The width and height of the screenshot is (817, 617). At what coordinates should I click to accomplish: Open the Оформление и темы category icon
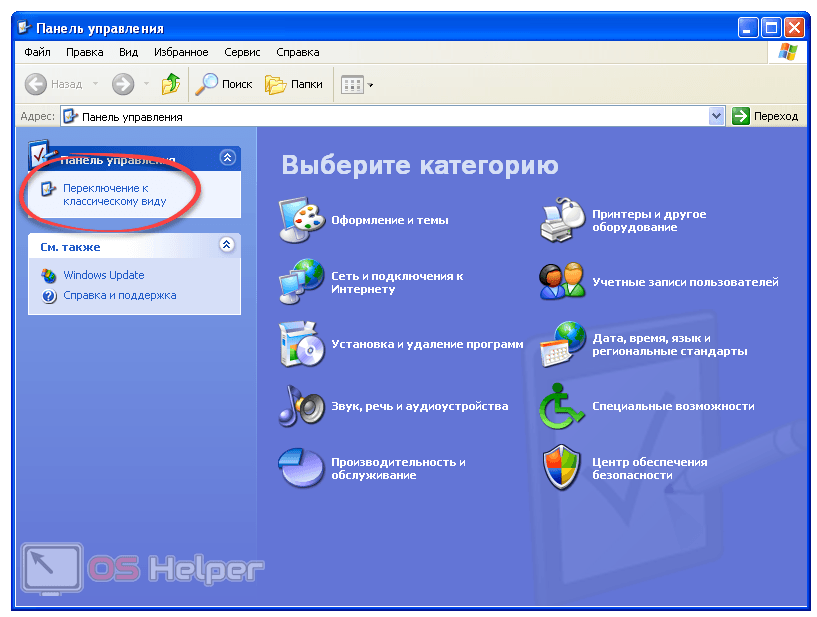(x=302, y=220)
